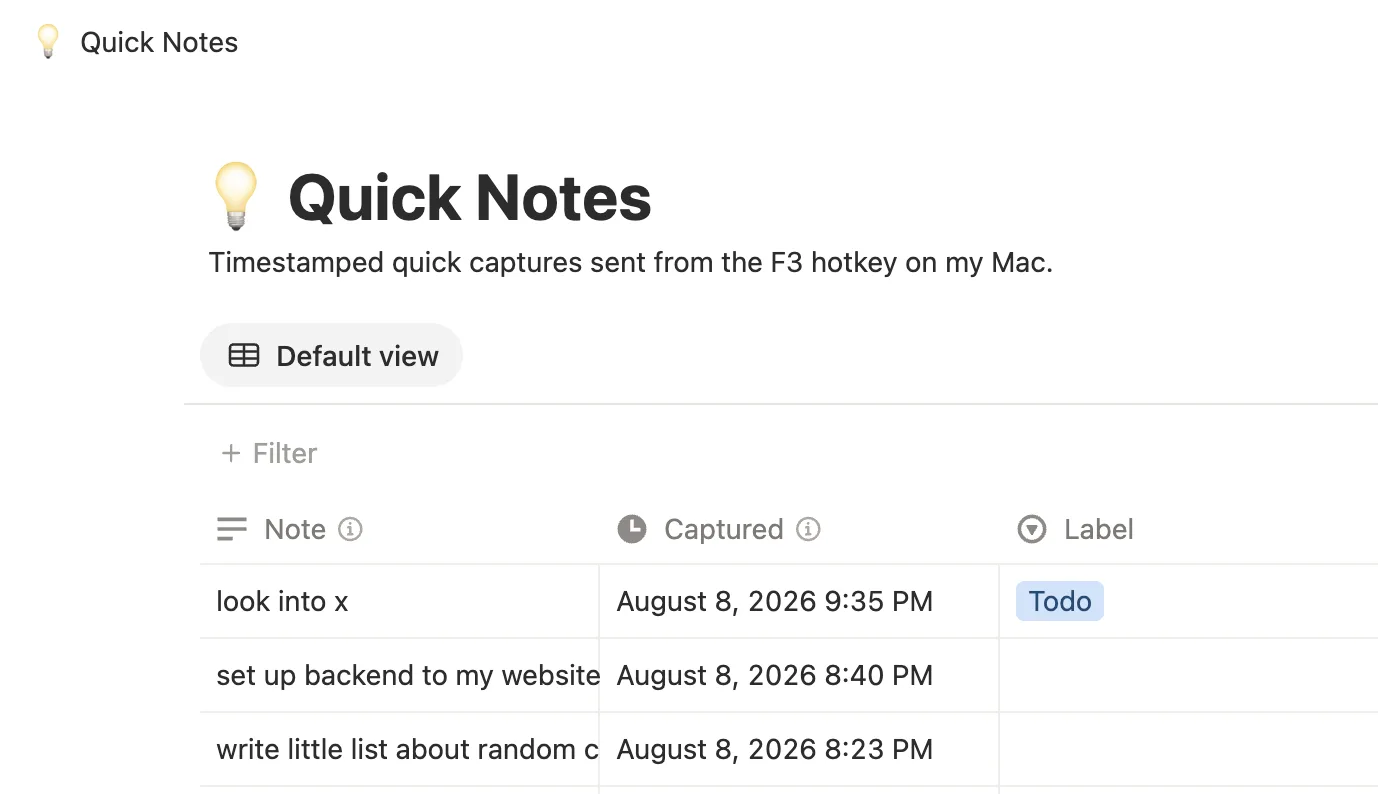
Task: Click the select arrow icon in Label header
Action: [x=1031, y=529]
